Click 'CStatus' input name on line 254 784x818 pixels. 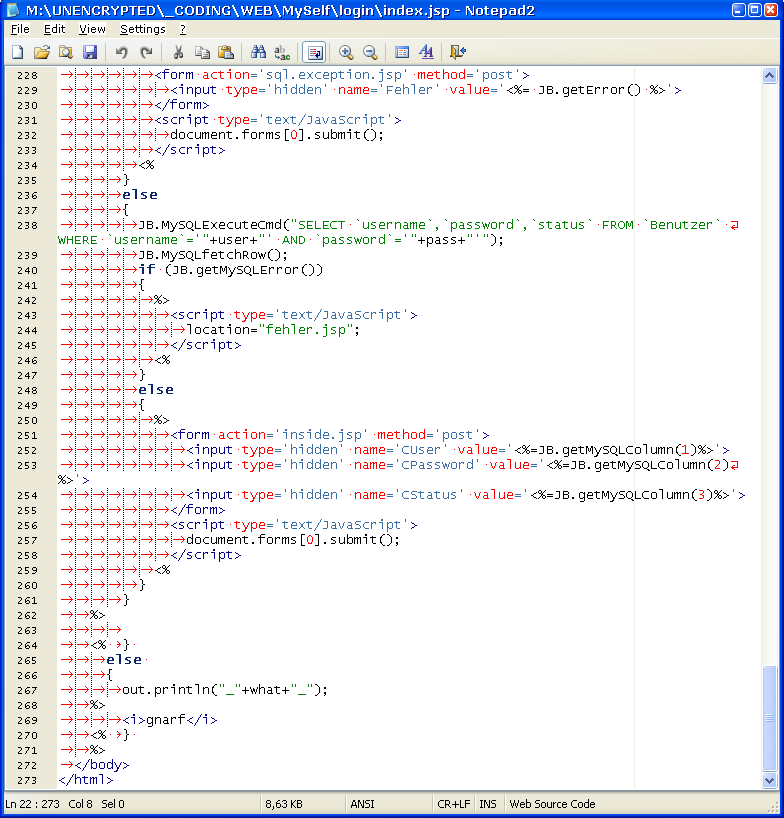point(429,495)
